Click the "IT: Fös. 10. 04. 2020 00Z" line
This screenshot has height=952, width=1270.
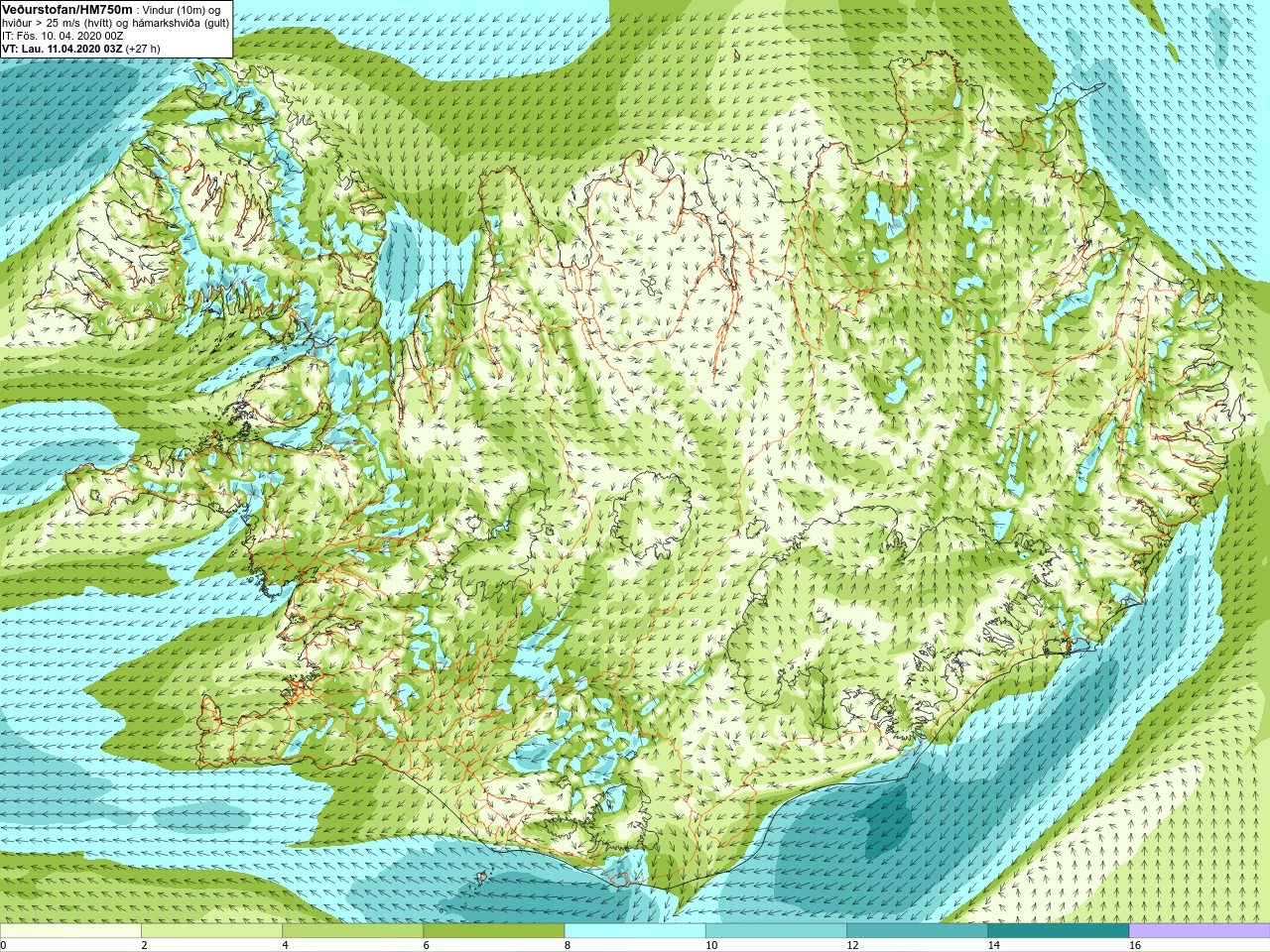63,36
